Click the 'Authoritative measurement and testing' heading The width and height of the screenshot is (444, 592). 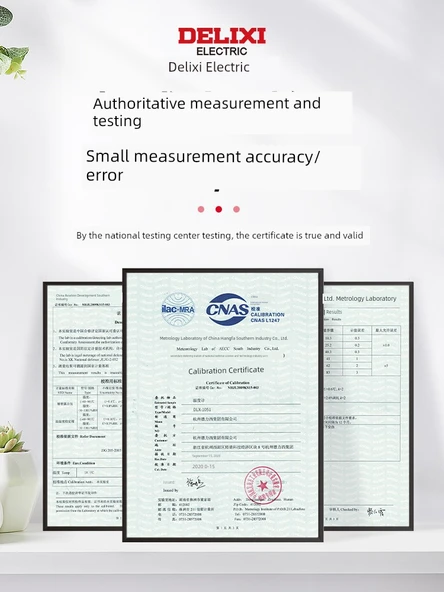(x=207, y=112)
